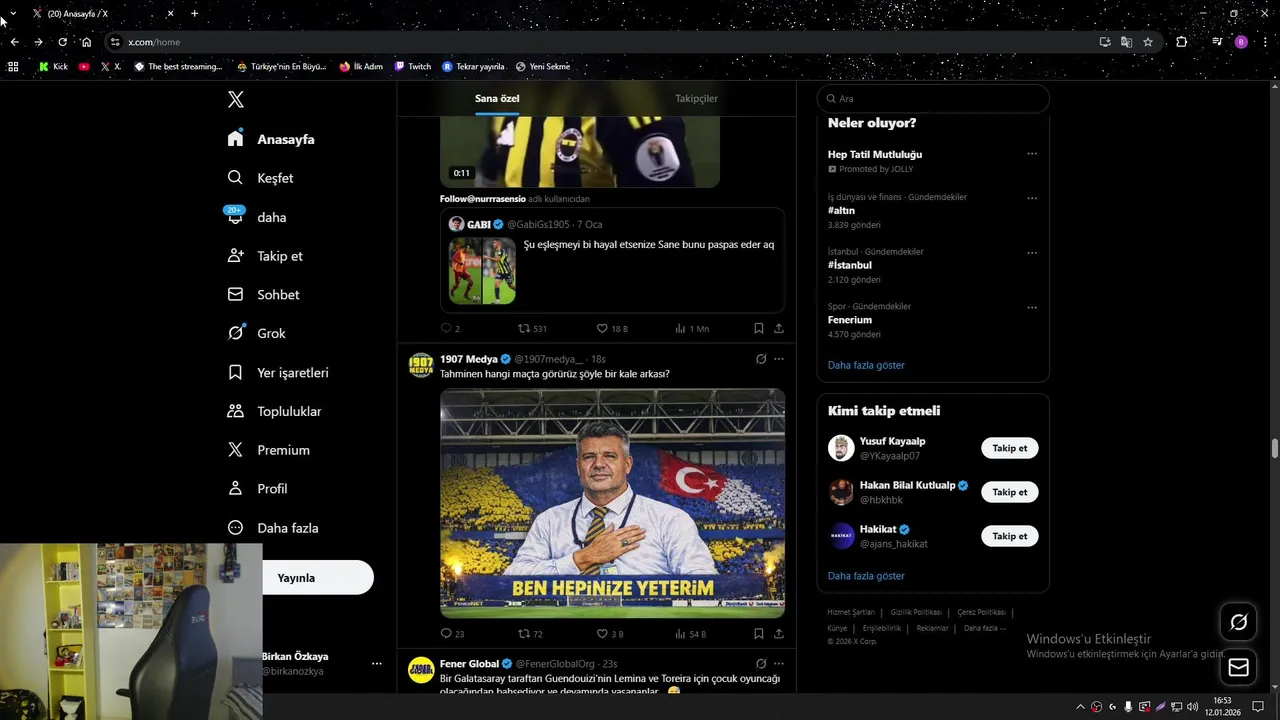1280x720 pixels.
Task: Switch to Takipçiler tab
Action: pyautogui.click(x=696, y=98)
